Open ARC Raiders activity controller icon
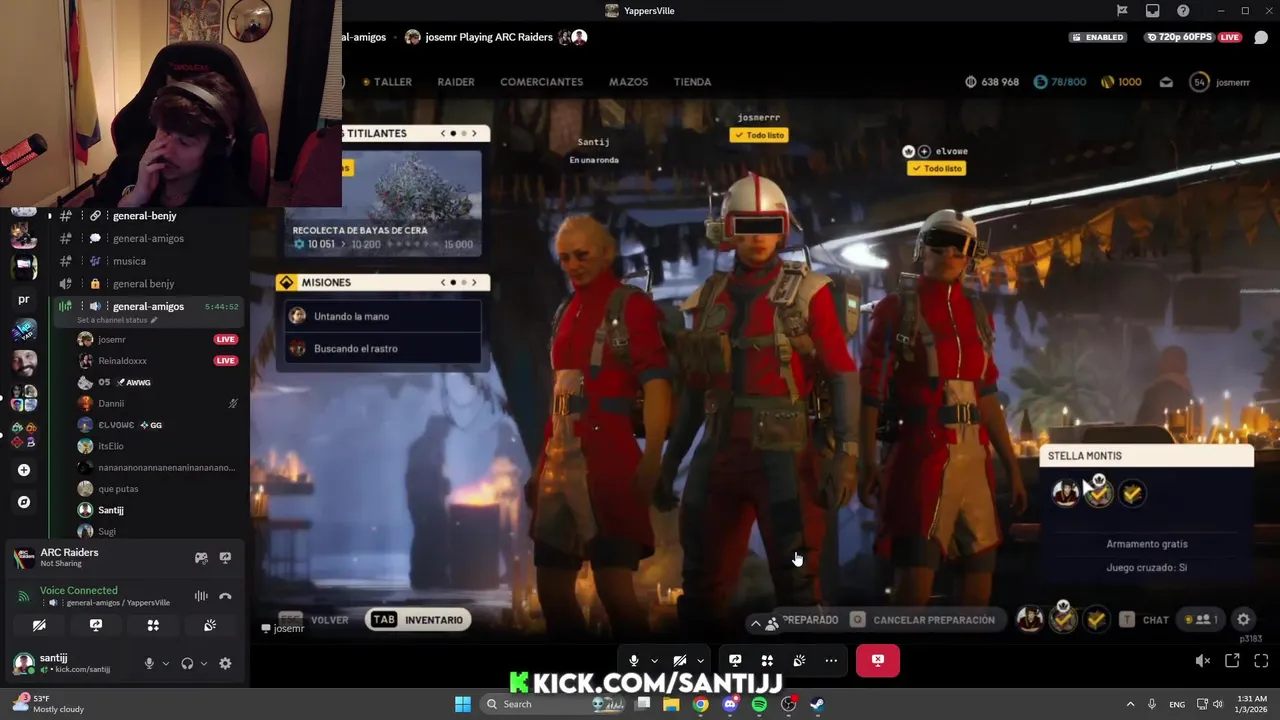The image size is (1280, 720). tap(201, 558)
